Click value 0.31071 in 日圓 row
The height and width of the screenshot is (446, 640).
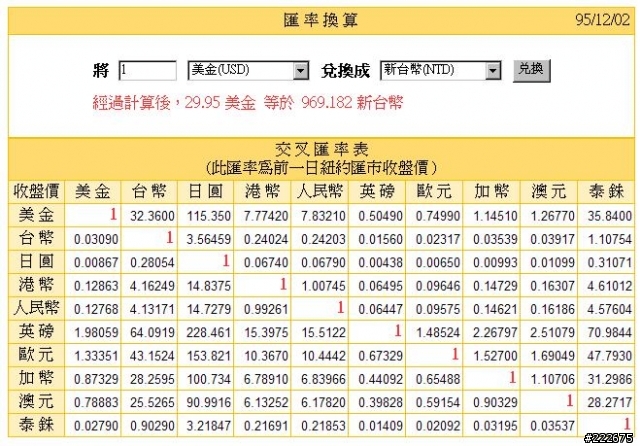tap(610, 262)
